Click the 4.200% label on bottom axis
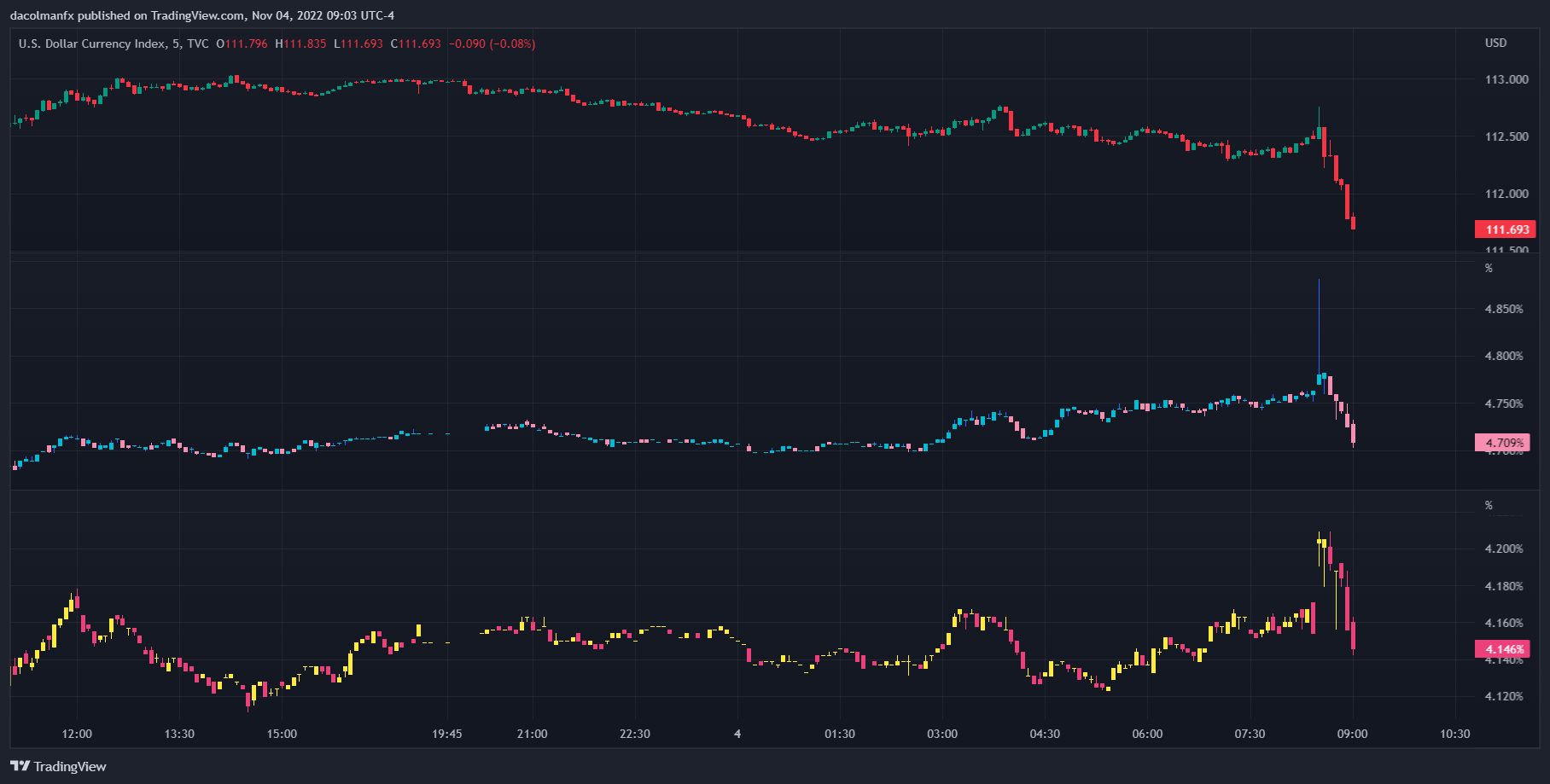This screenshot has width=1550, height=784. [1504, 549]
